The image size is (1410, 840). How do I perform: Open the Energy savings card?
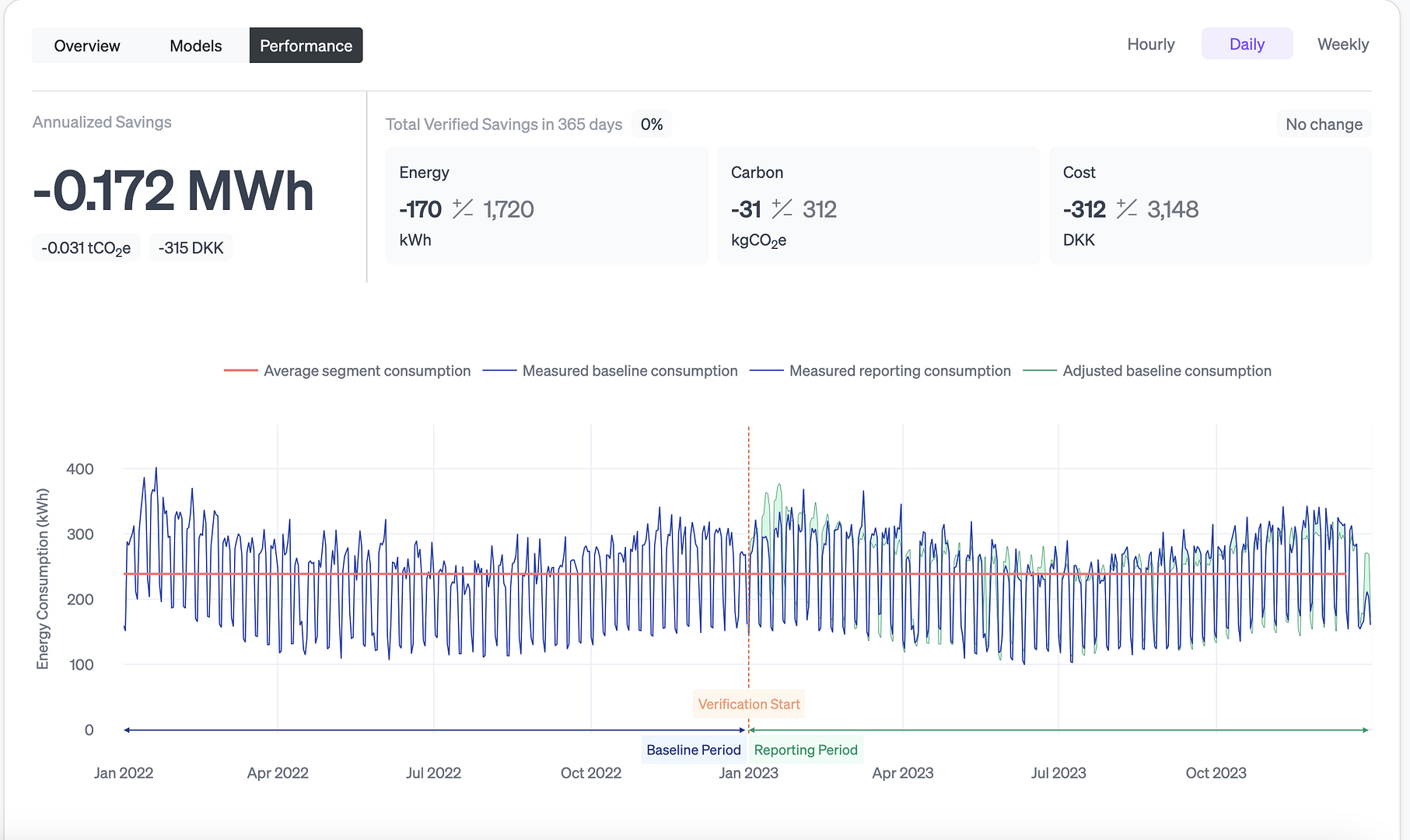547,205
